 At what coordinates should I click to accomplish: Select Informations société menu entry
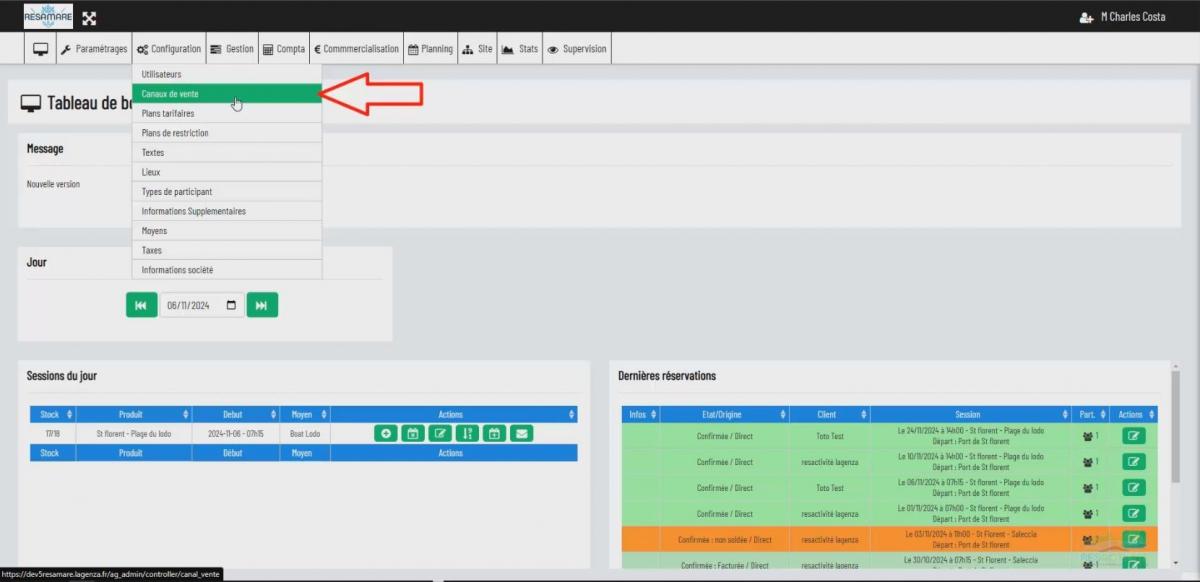point(227,270)
